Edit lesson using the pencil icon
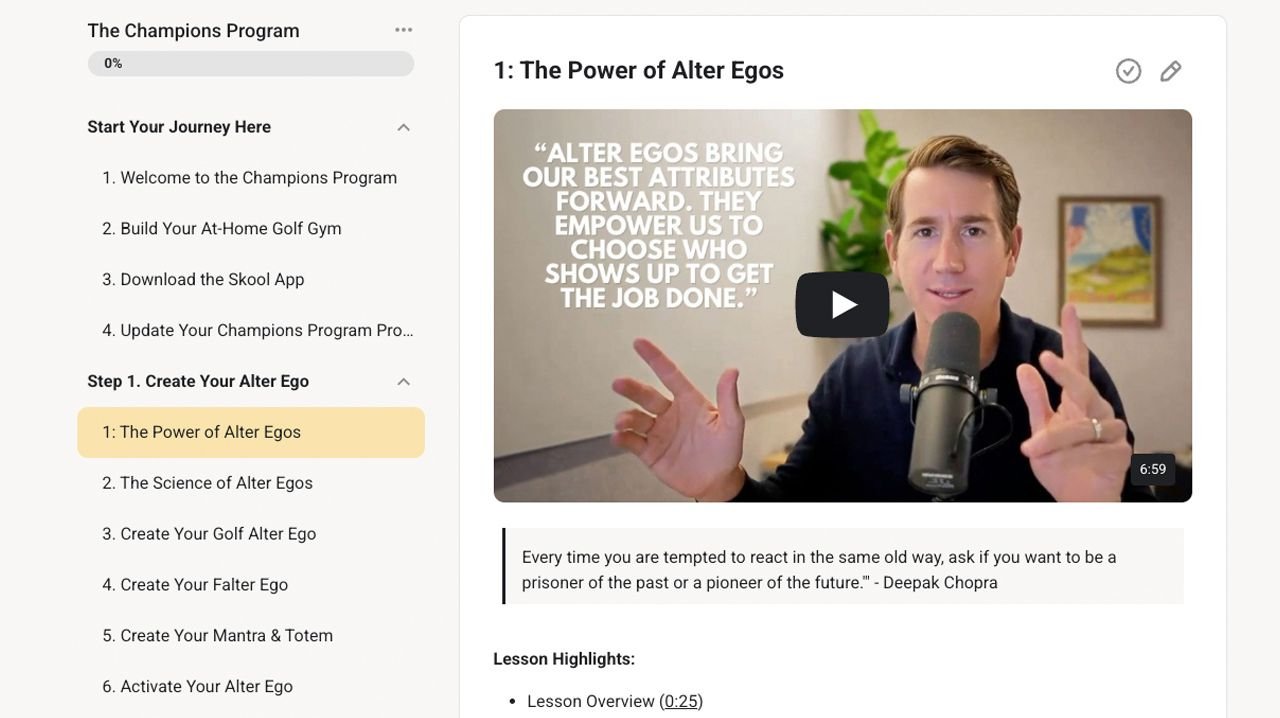1280x718 pixels. pos(1171,71)
